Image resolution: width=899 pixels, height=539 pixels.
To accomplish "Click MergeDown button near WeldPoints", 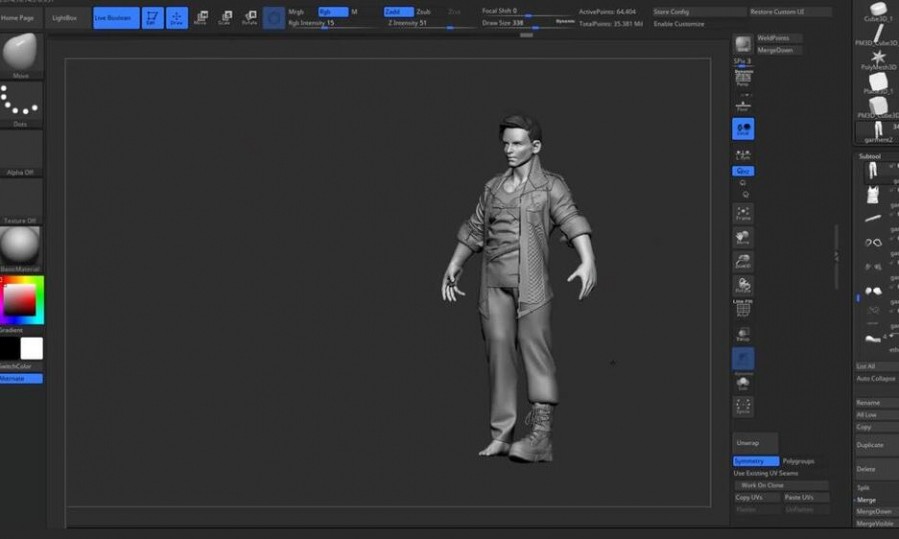I will (x=779, y=50).
